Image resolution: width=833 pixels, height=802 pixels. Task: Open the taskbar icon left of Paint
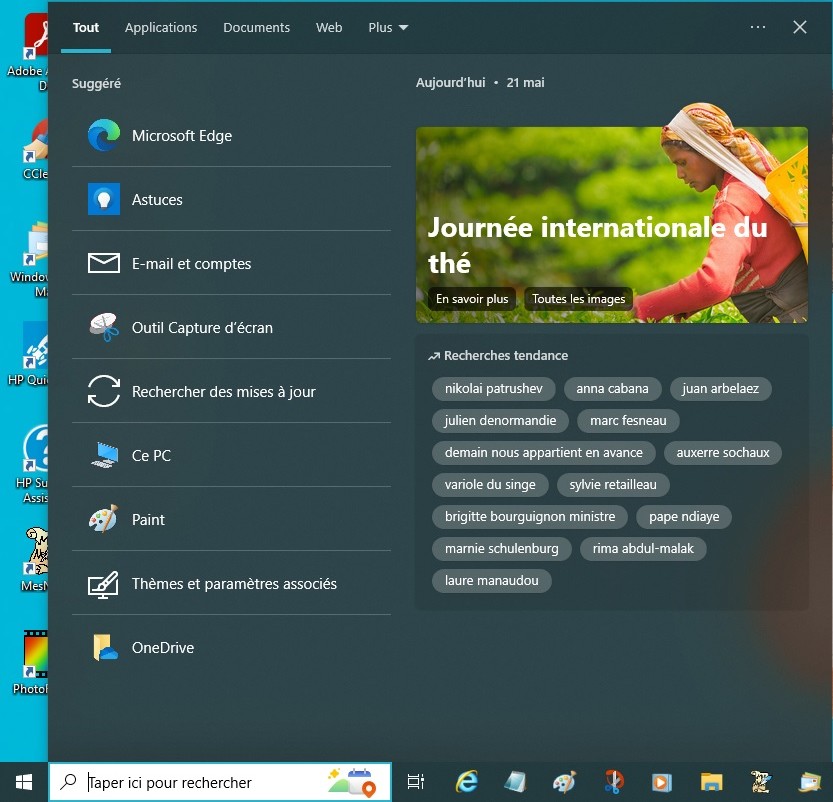[x=515, y=782]
